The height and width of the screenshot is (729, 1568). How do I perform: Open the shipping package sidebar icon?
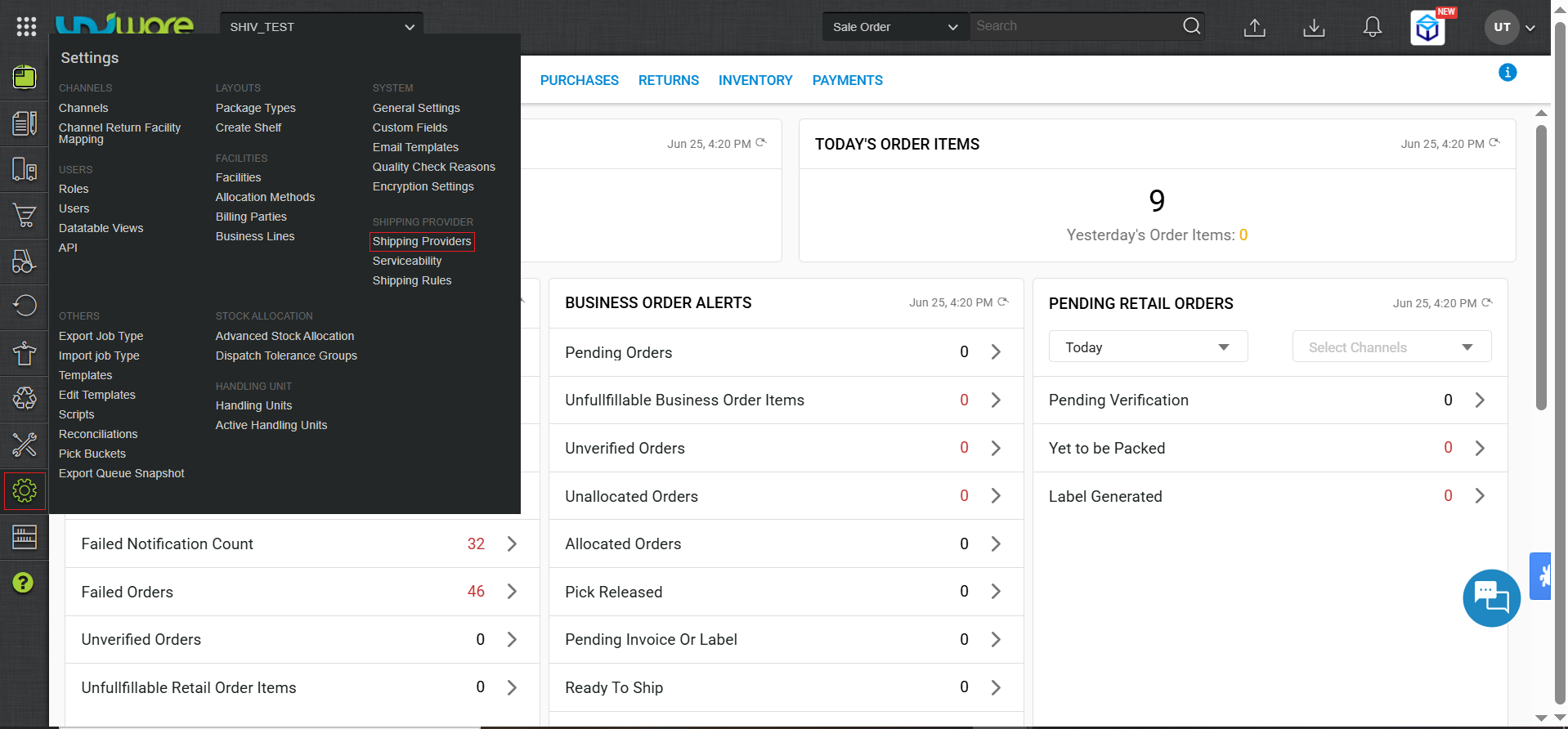click(25, 353)
